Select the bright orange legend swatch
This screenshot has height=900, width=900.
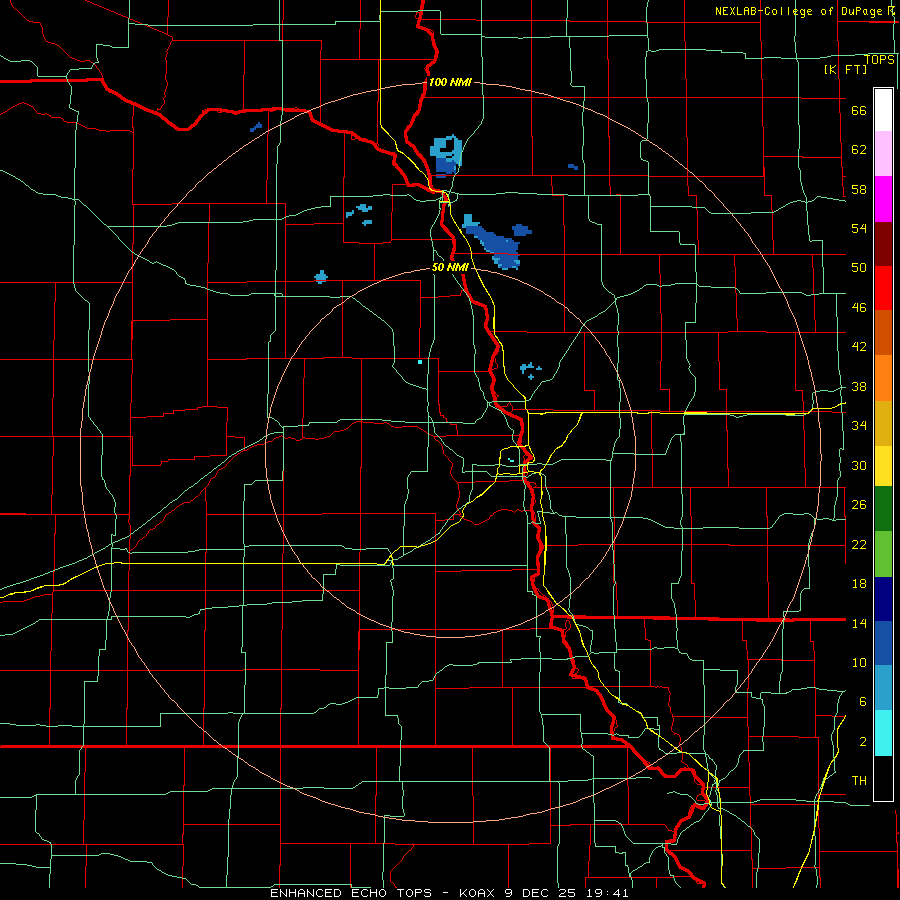[883, 378]
